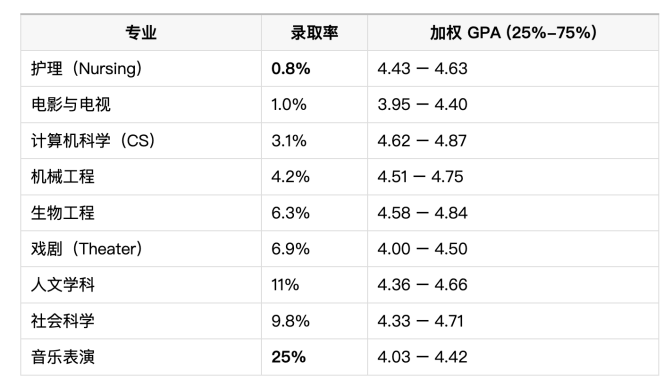This screenshot has height=387, width=672.
Task: Click the 录取率 column header
Action: tap(315, 33)
